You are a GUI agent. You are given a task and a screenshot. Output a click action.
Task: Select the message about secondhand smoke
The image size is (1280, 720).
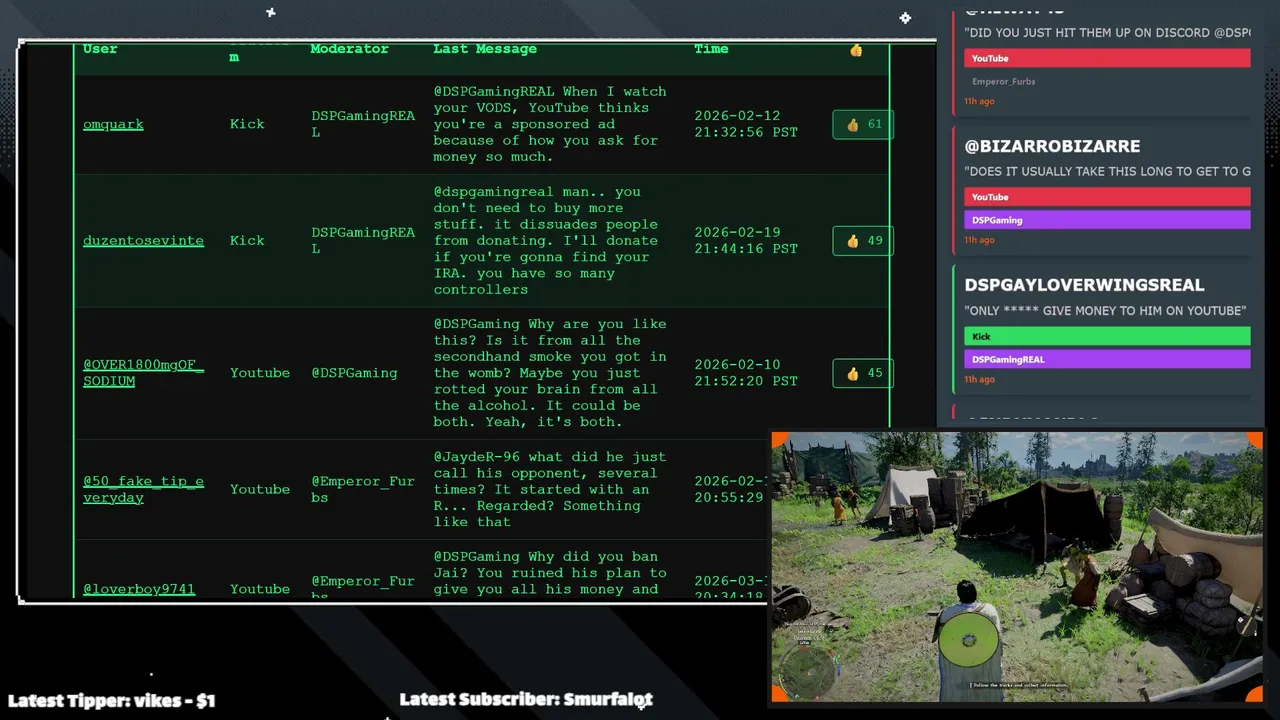pos(550,373)
